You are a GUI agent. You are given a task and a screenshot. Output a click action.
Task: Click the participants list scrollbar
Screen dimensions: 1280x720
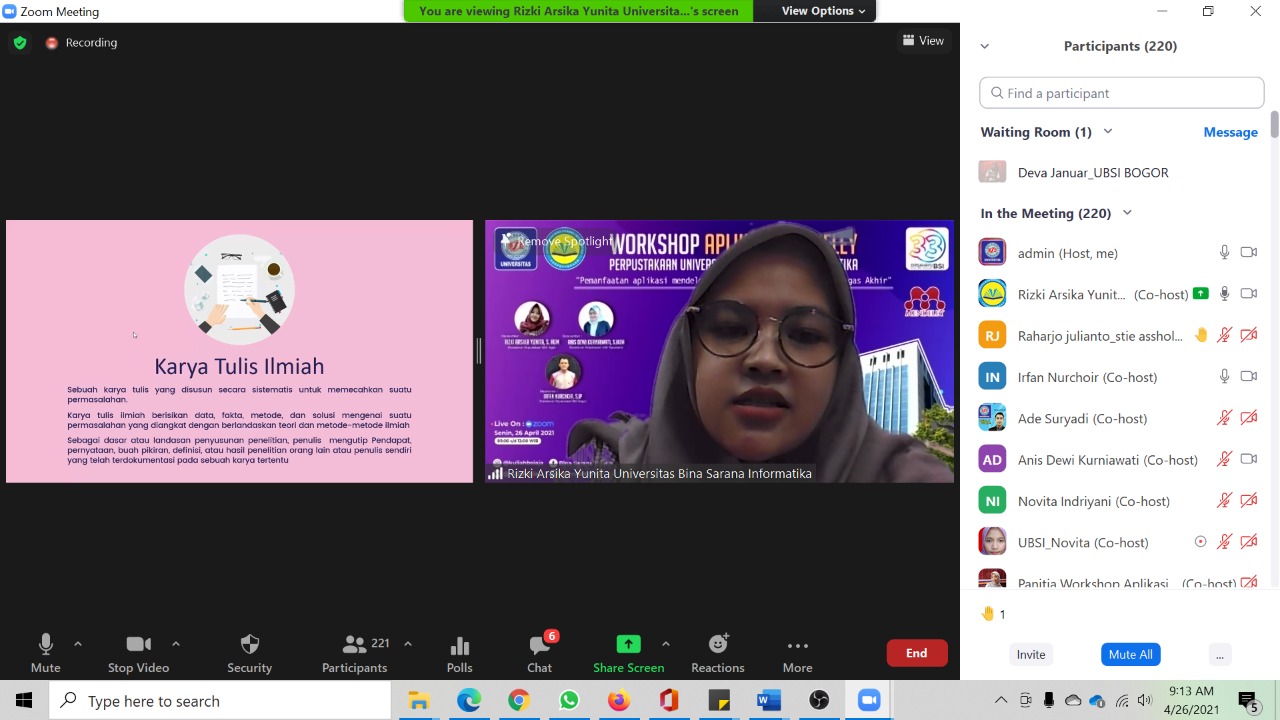[x=1274, y=125]
